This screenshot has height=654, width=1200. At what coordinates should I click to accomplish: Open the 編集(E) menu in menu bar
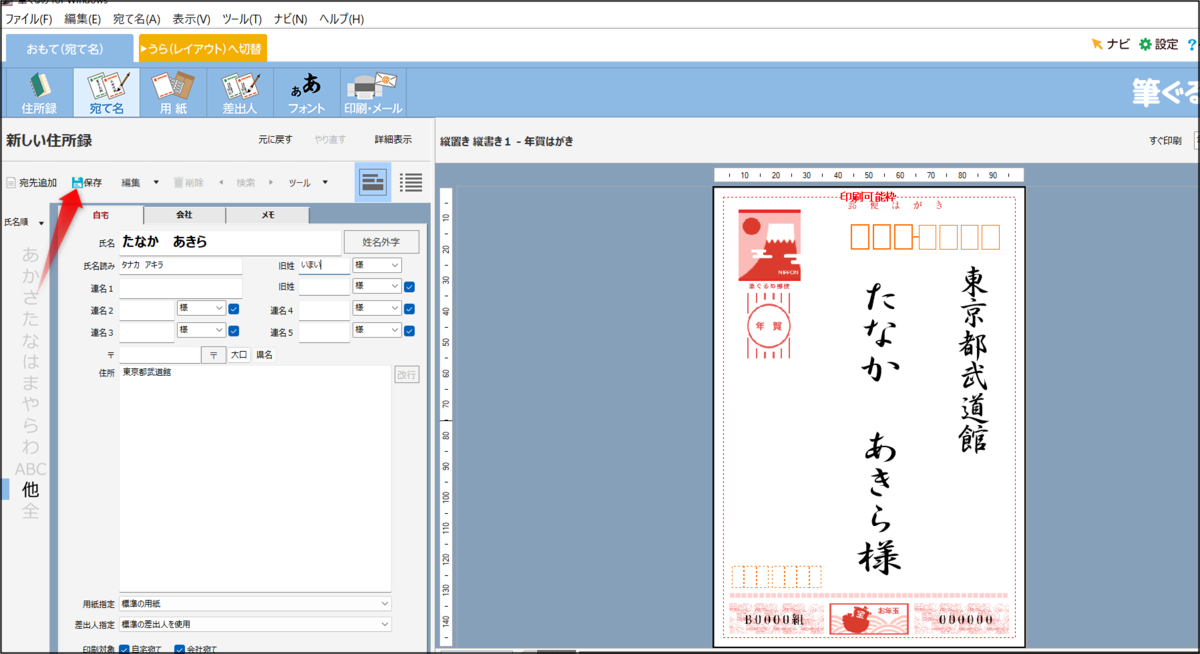[82, 19]
